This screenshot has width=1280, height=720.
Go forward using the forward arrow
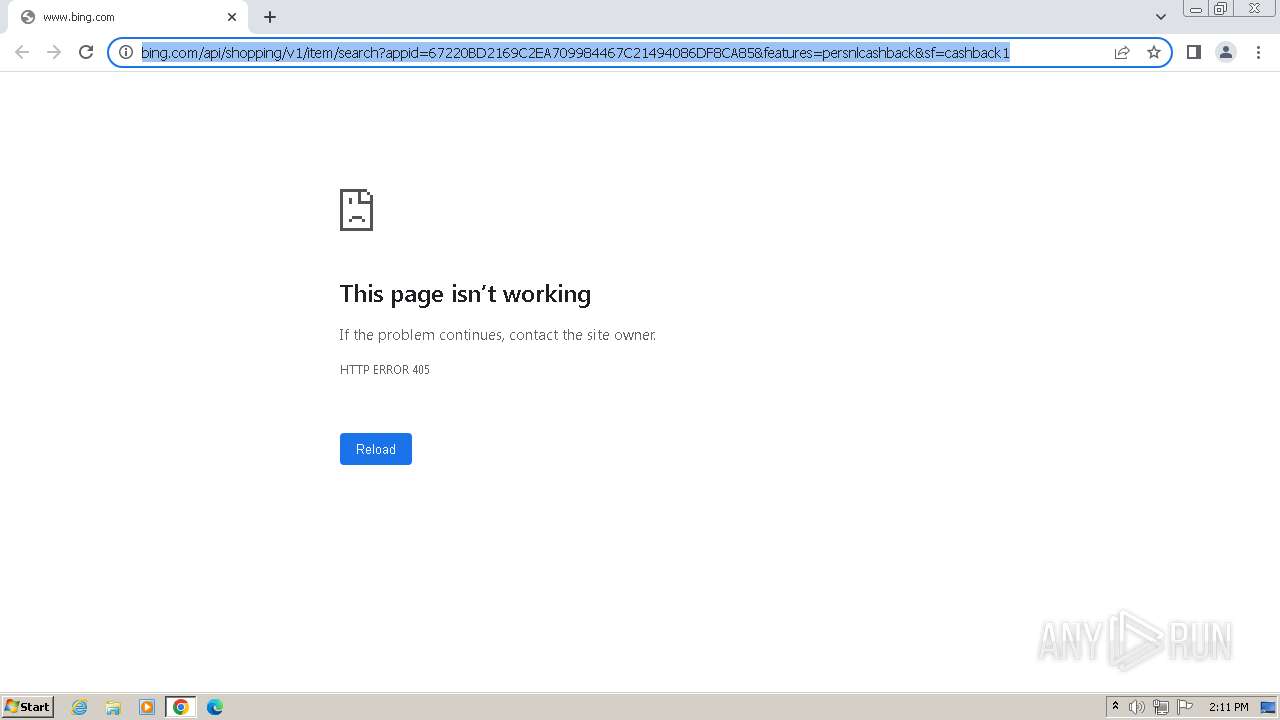(x=54, y=52)
